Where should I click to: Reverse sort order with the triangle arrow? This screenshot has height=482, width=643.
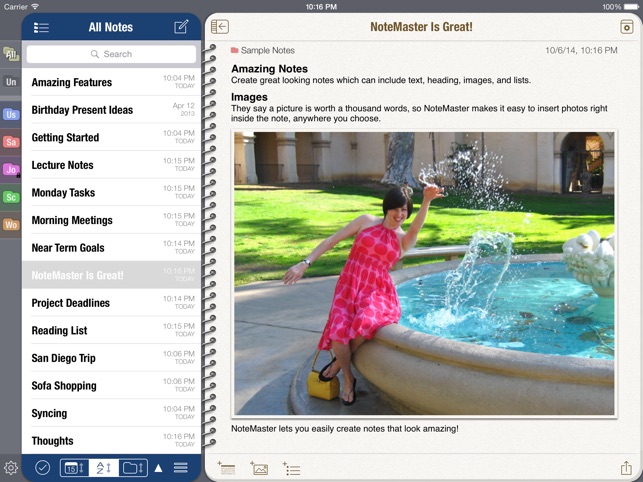[159, 468]
